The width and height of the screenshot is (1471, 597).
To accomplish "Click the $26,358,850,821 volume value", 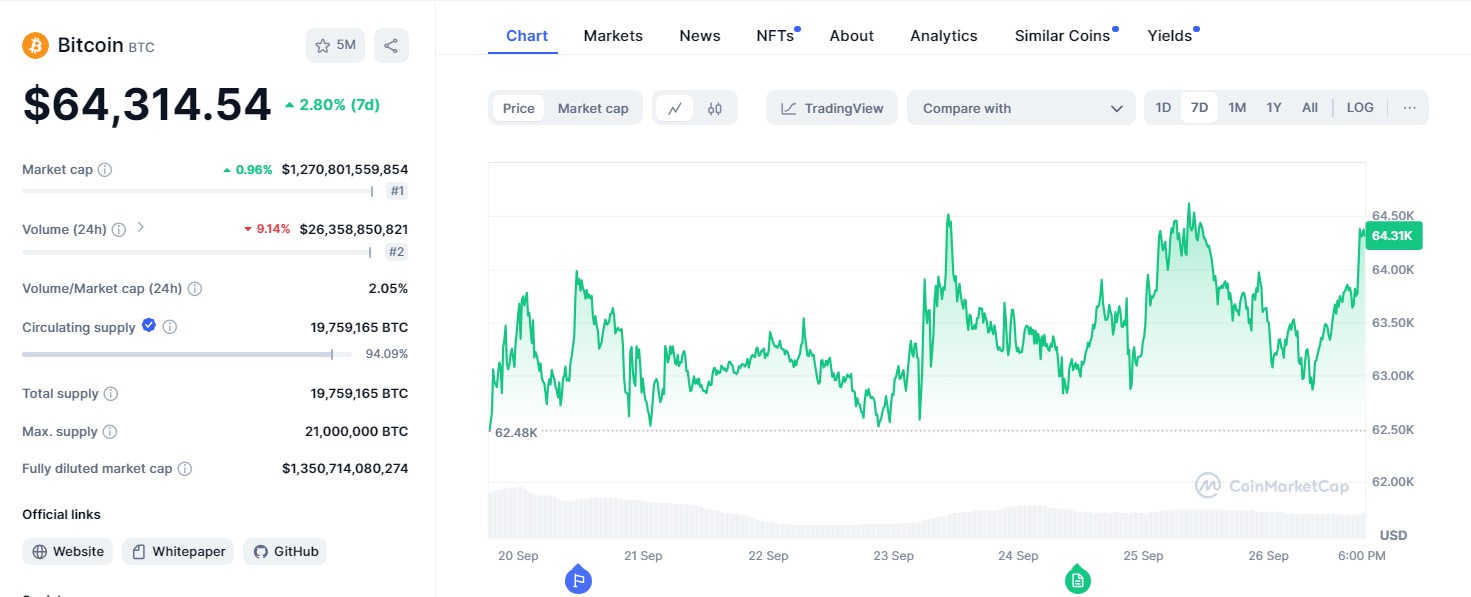I will (354, 229).
